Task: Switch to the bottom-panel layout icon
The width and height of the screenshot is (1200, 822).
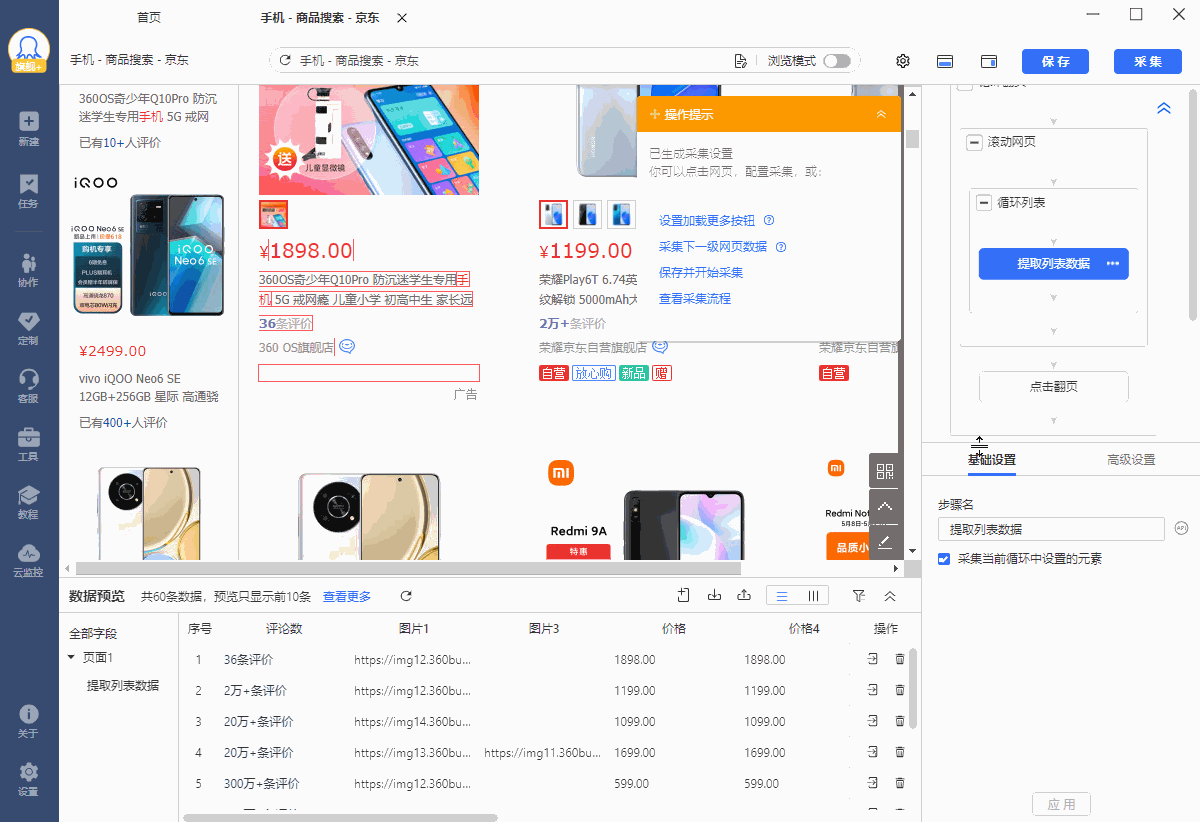Action: pos(945,61)
